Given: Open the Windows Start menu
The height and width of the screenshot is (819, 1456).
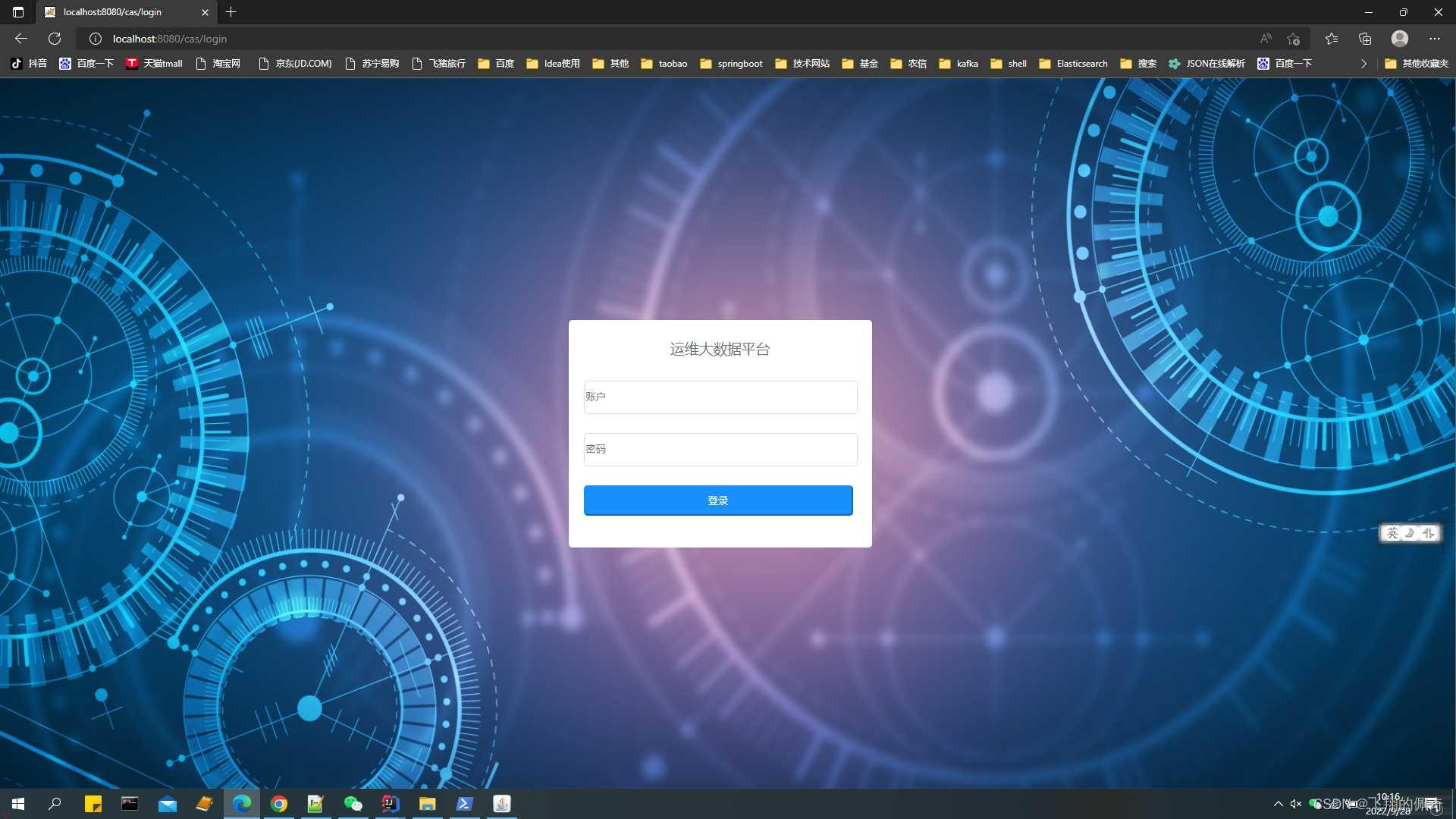Looking at the screenshot, I should click(x=18, y=804).
